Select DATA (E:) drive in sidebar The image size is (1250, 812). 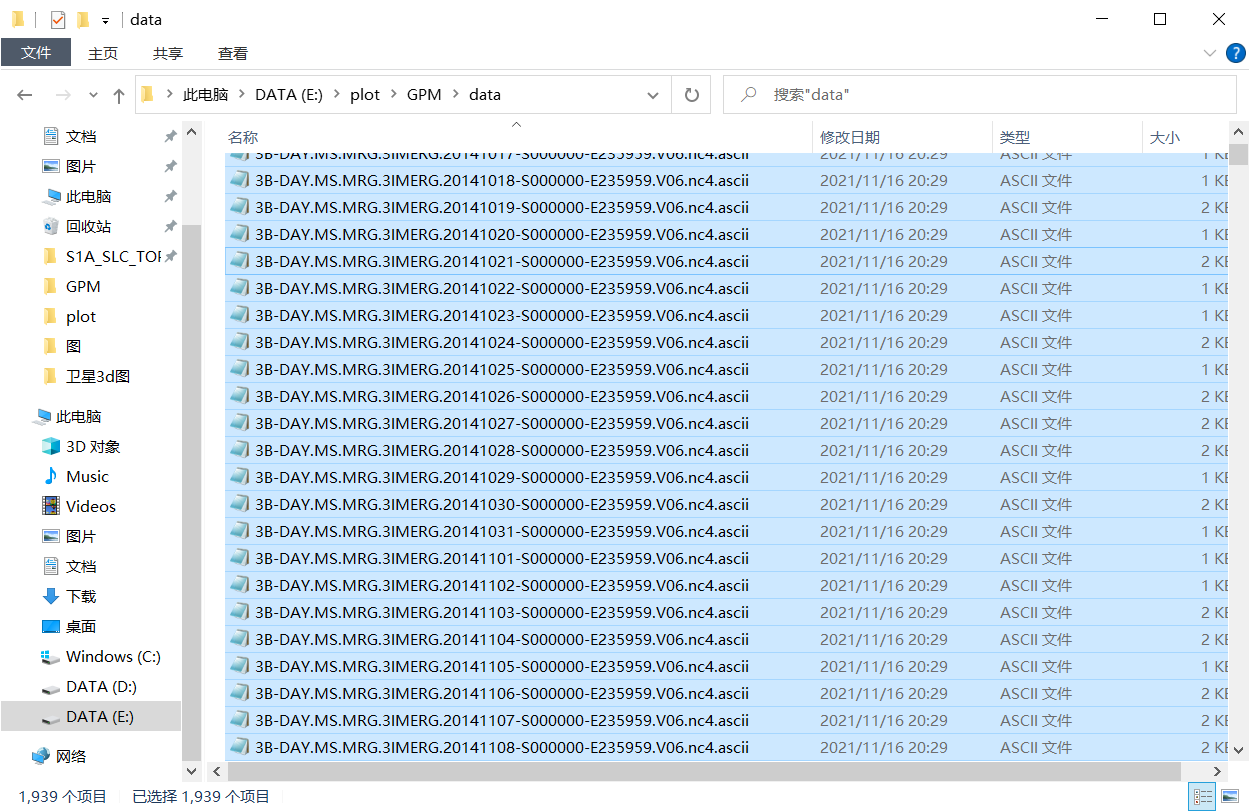point(100,717)
